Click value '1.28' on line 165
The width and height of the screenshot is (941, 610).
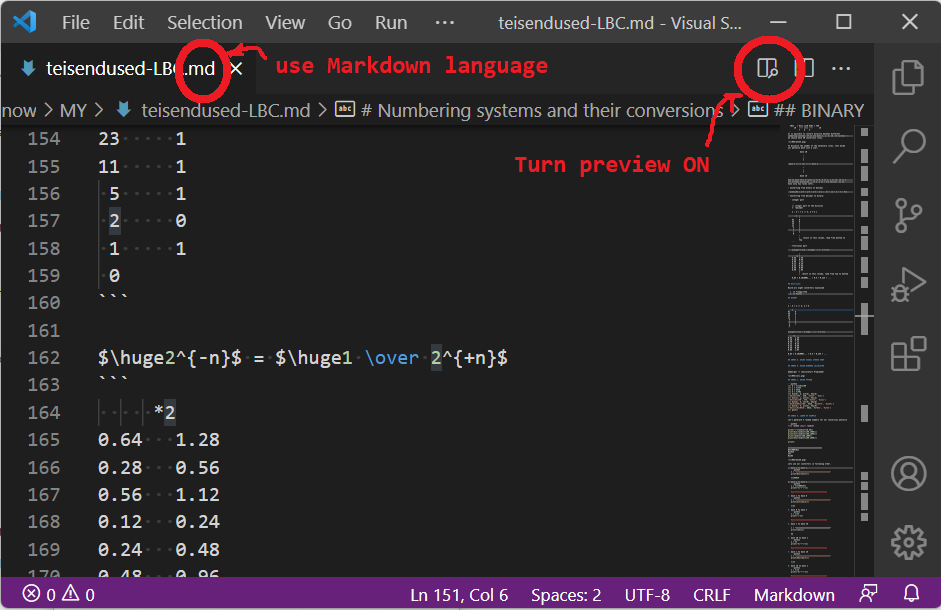[x=197, y=440]
